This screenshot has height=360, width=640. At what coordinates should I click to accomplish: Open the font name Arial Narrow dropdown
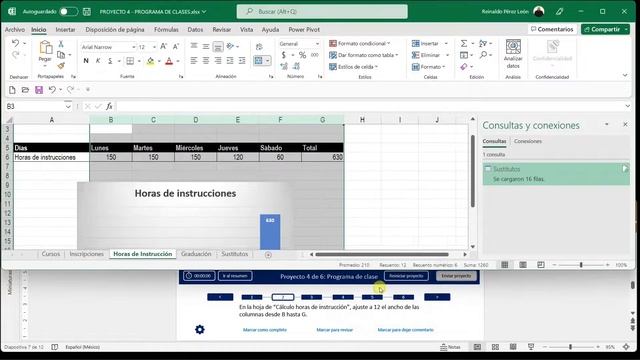coord(133,47)
